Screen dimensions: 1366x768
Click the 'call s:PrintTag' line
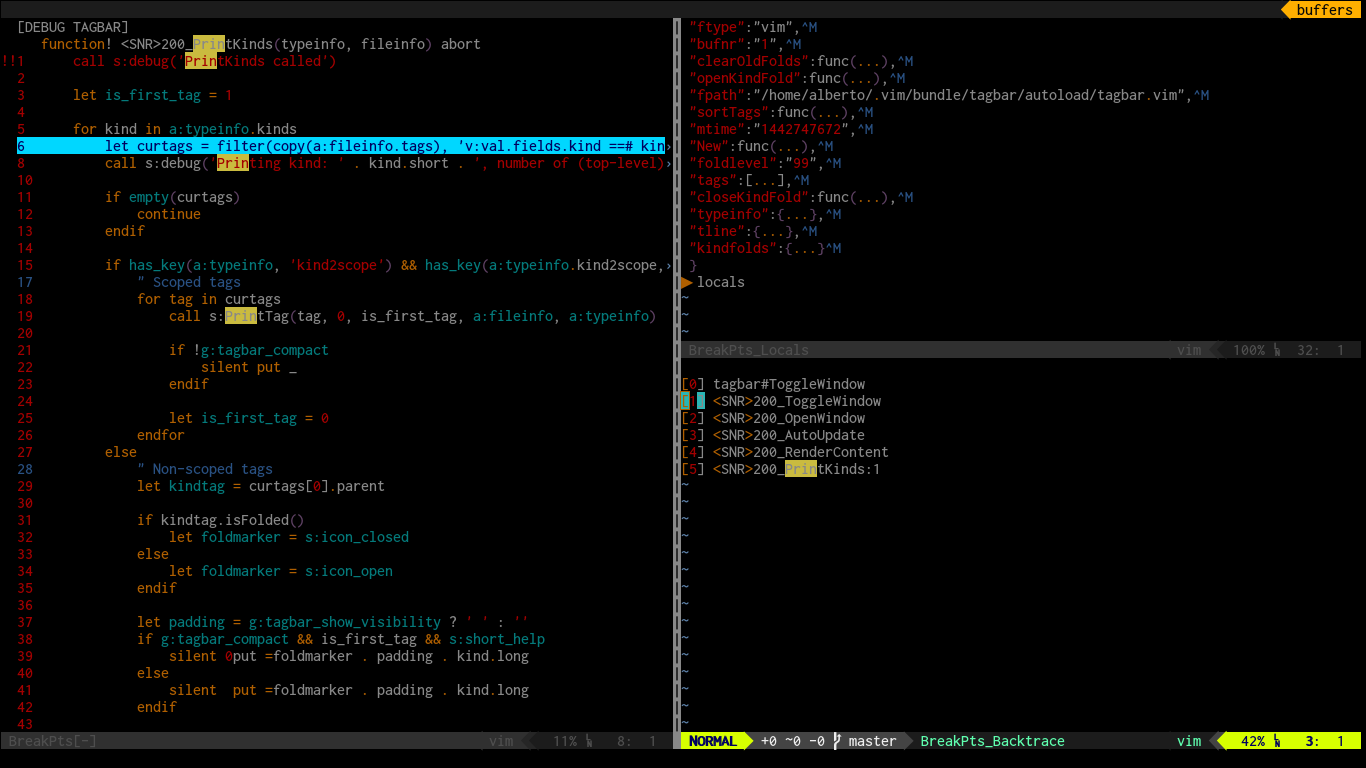413,316
